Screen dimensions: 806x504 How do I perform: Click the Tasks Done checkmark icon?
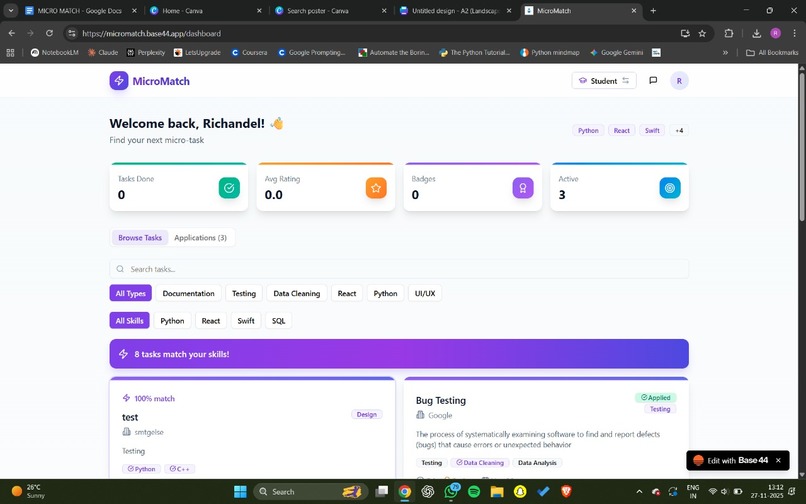point(229,188)
